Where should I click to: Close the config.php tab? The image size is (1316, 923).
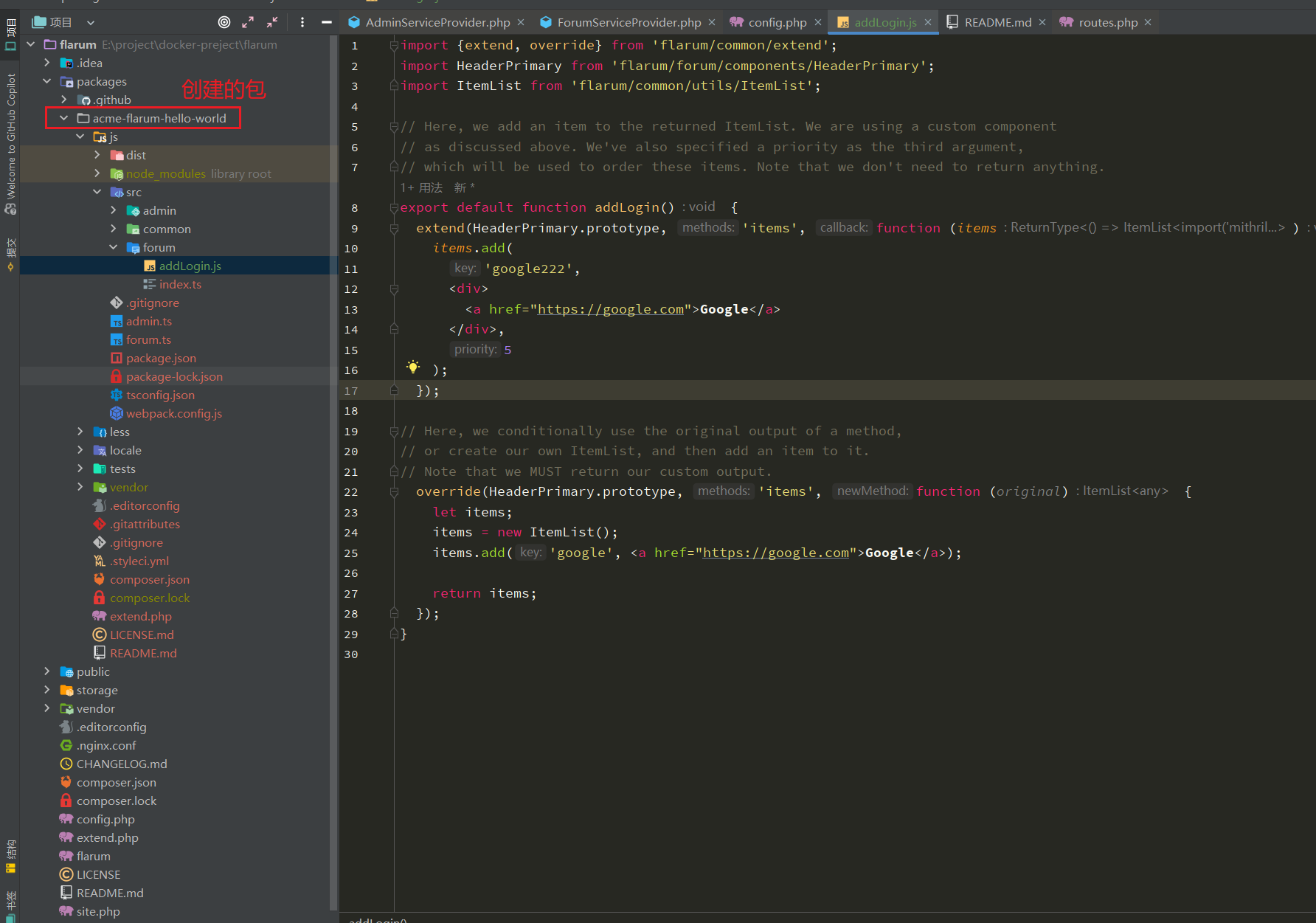[818, 22]
